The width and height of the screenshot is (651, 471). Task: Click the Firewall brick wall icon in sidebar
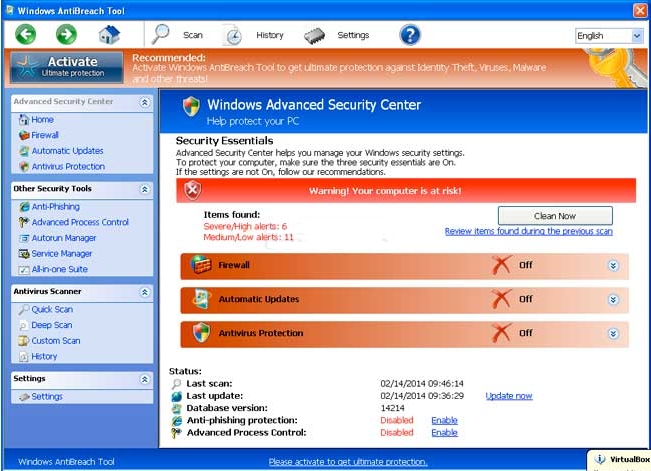click(x=24, y=135)
